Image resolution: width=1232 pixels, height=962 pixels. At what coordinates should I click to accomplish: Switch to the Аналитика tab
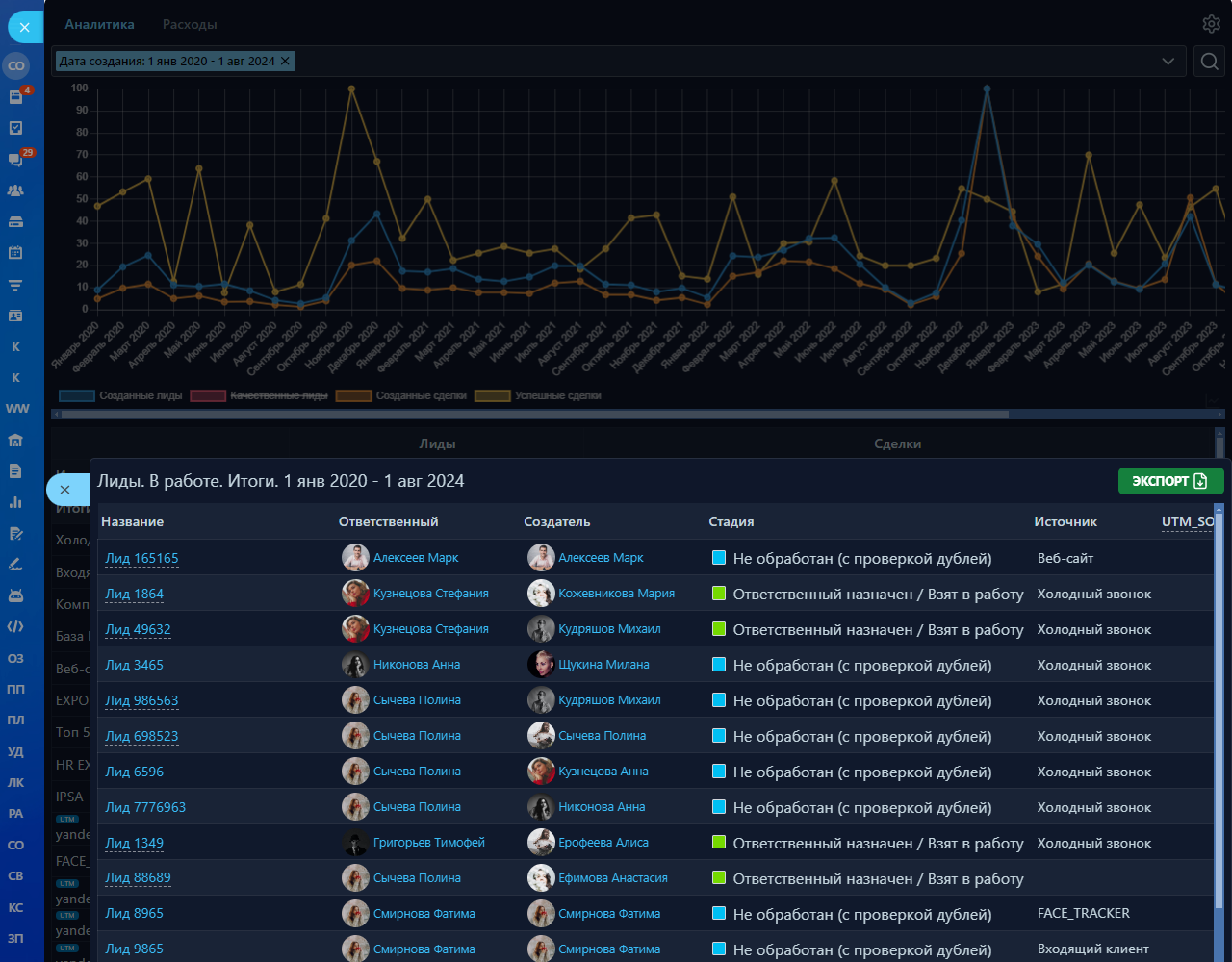[x=100, y=24]
